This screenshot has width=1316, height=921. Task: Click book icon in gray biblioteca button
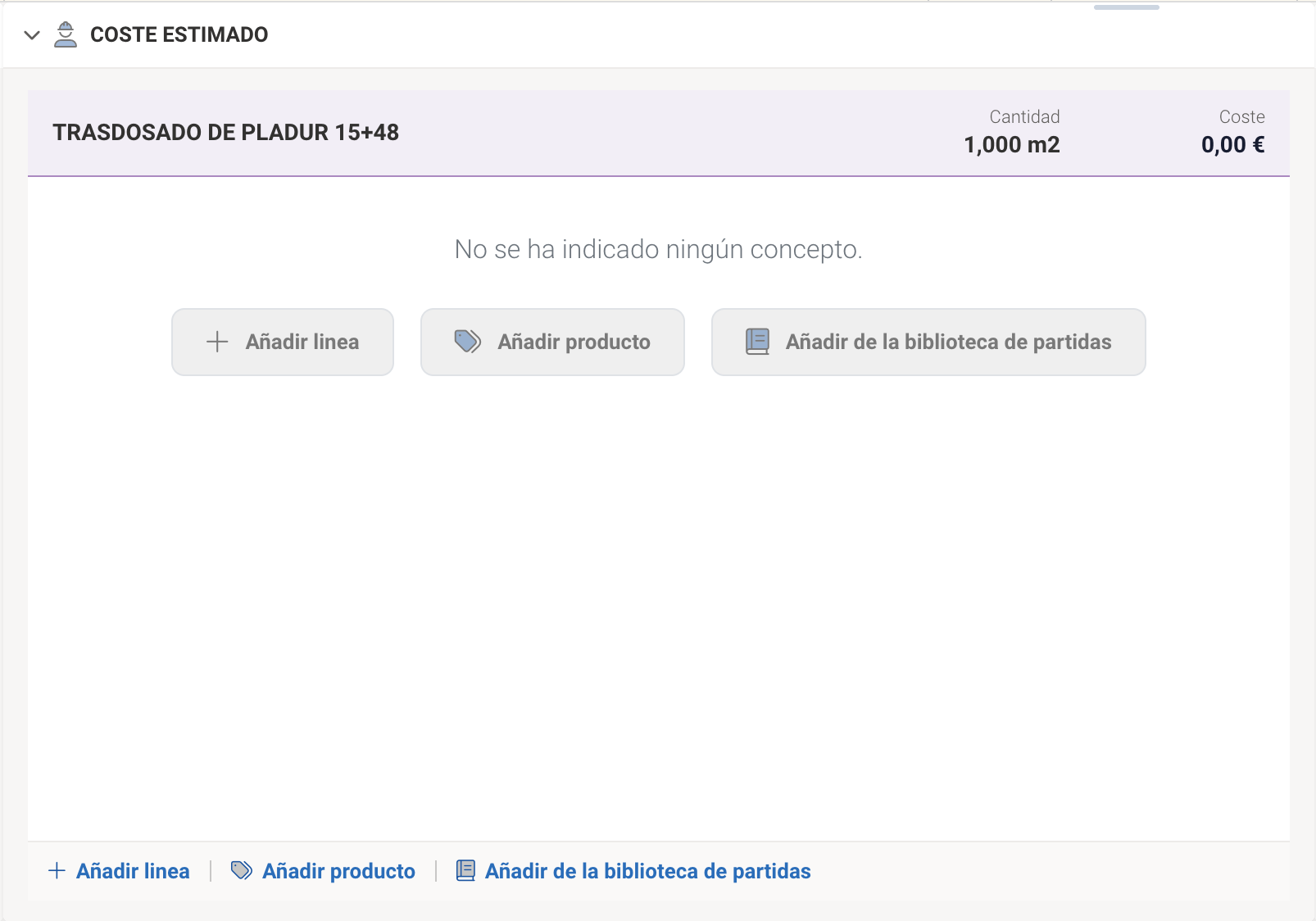coord(757,342)
